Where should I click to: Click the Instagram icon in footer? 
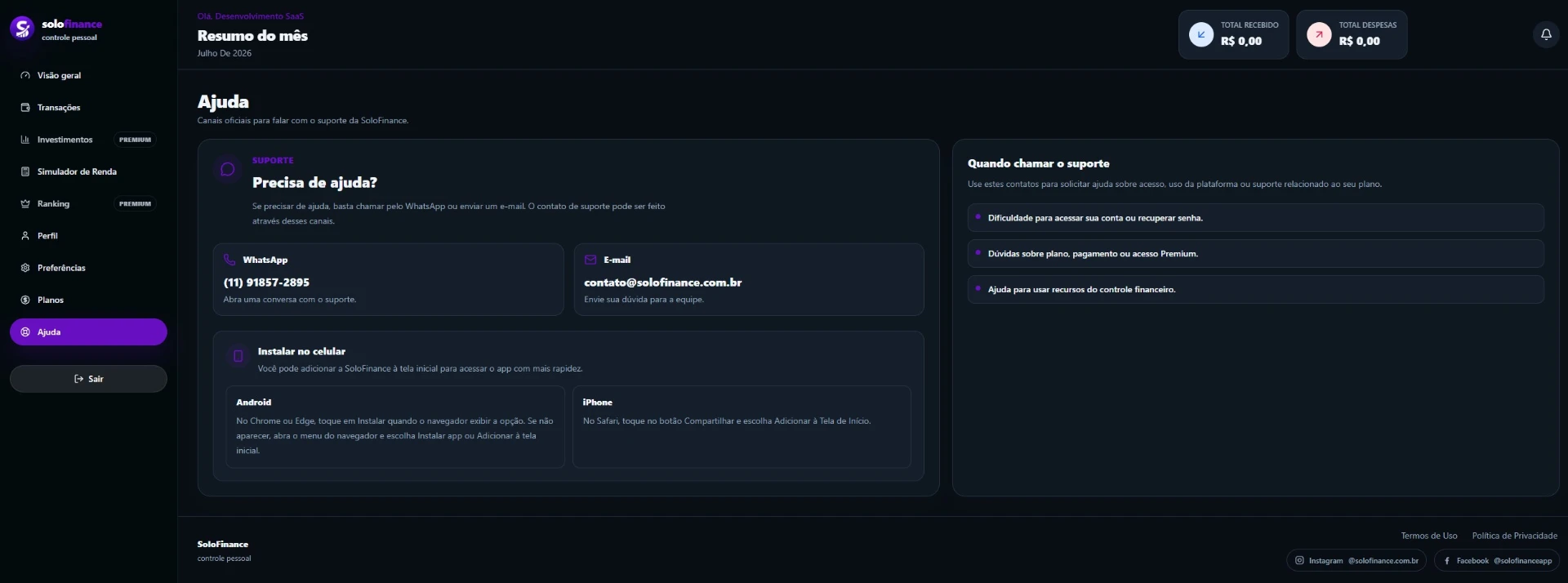pos(1299,560)
